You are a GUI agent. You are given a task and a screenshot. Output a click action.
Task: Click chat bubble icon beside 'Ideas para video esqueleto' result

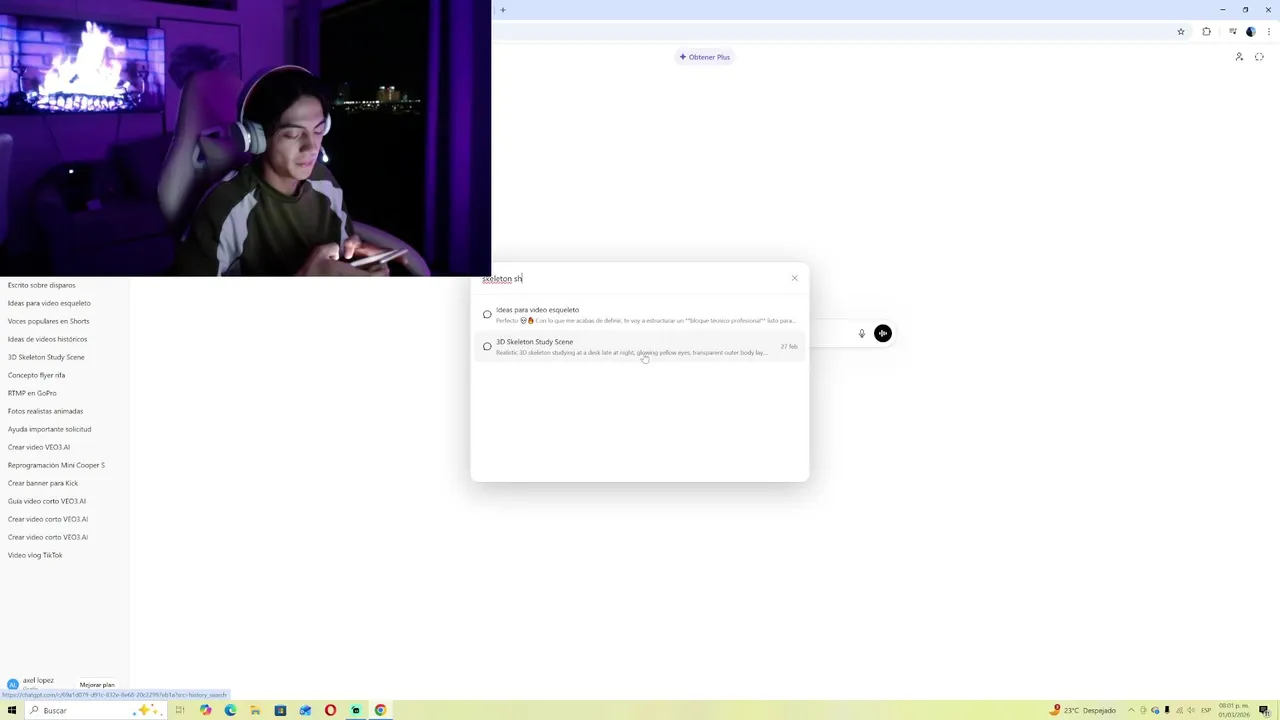(x=487, y=315)
